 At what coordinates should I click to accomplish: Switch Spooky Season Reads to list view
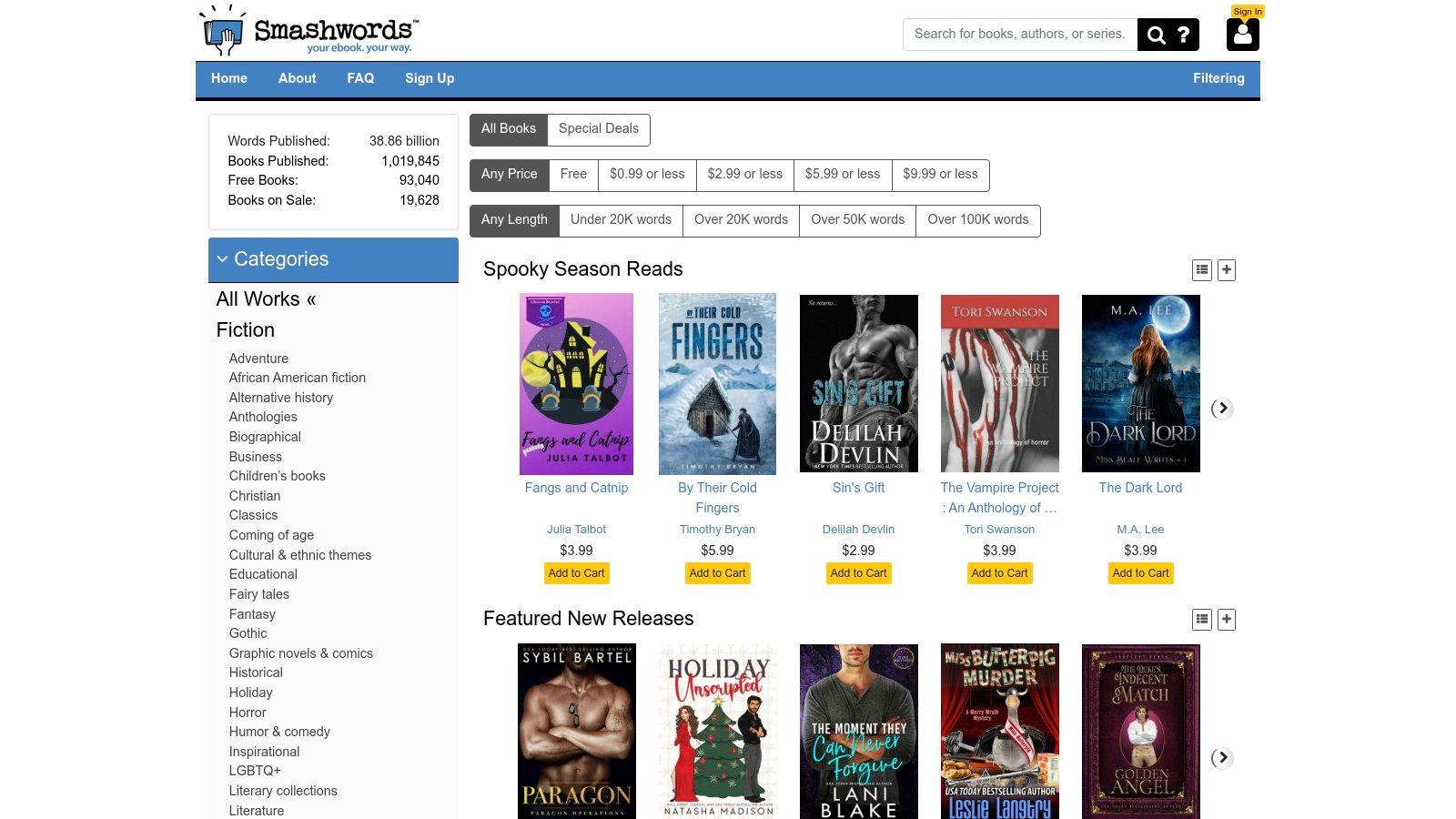pyautogui.click(x=1202, y=269)
